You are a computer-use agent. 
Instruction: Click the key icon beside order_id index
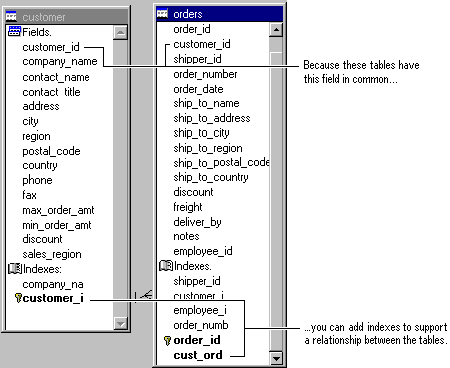(167, 340)
